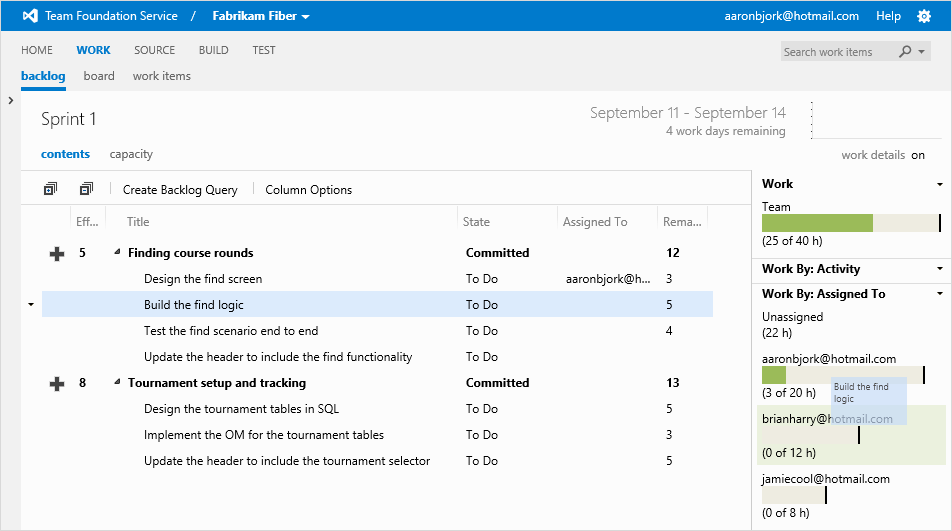The height and width of the screenshot is (531, 952).
Task: Click the collapse all rows icon
Action: 86,189
